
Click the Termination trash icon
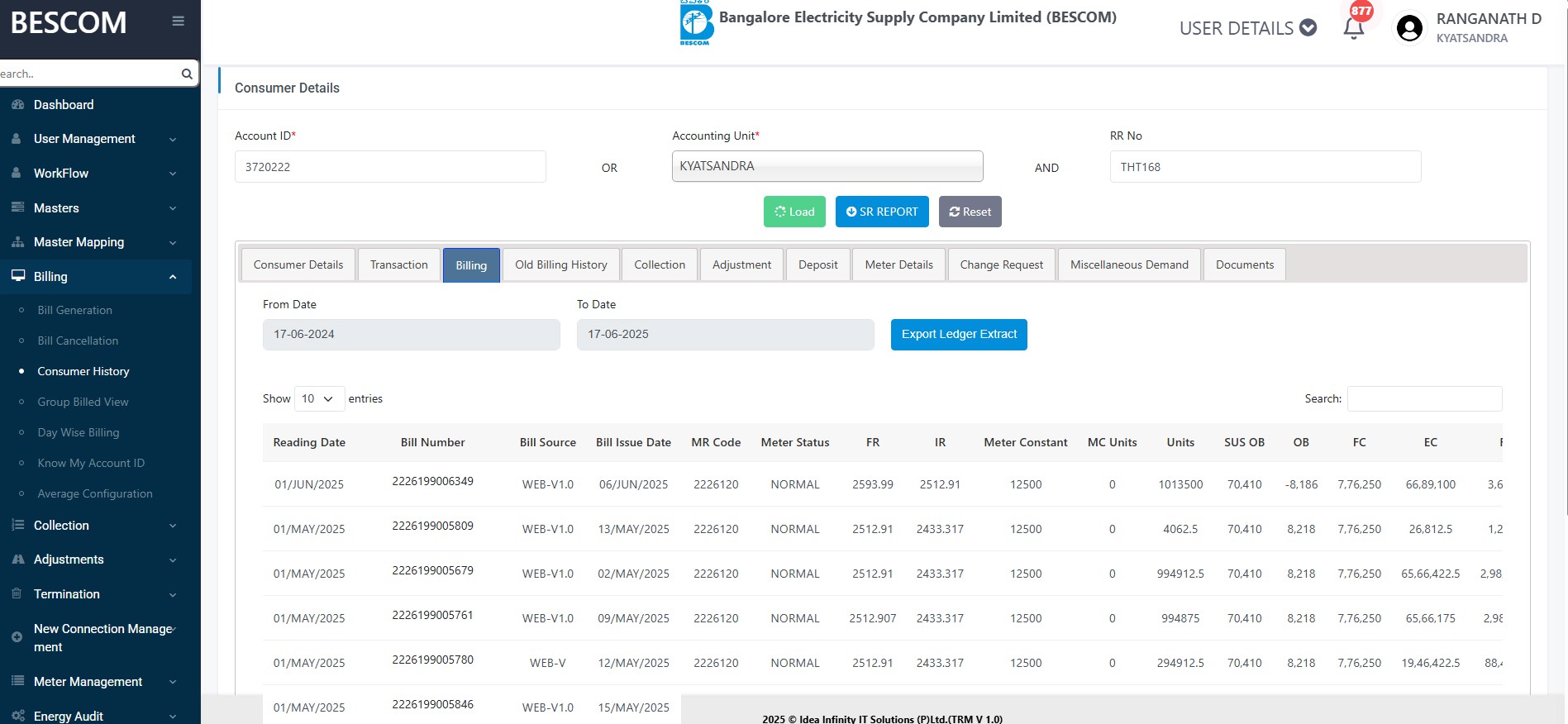point(17,593)
